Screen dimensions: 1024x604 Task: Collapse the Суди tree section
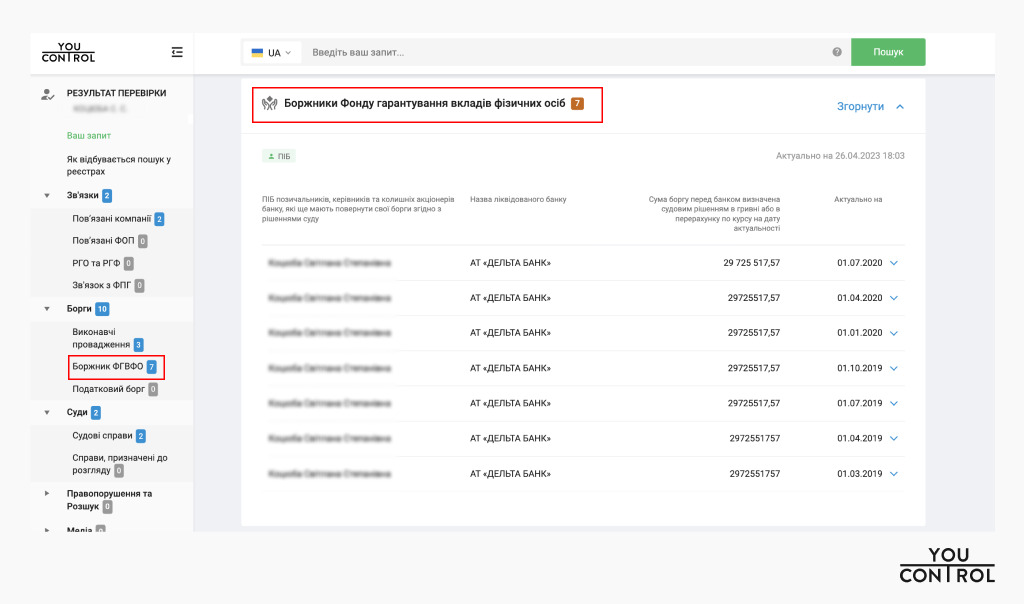[x=47, y=413]
